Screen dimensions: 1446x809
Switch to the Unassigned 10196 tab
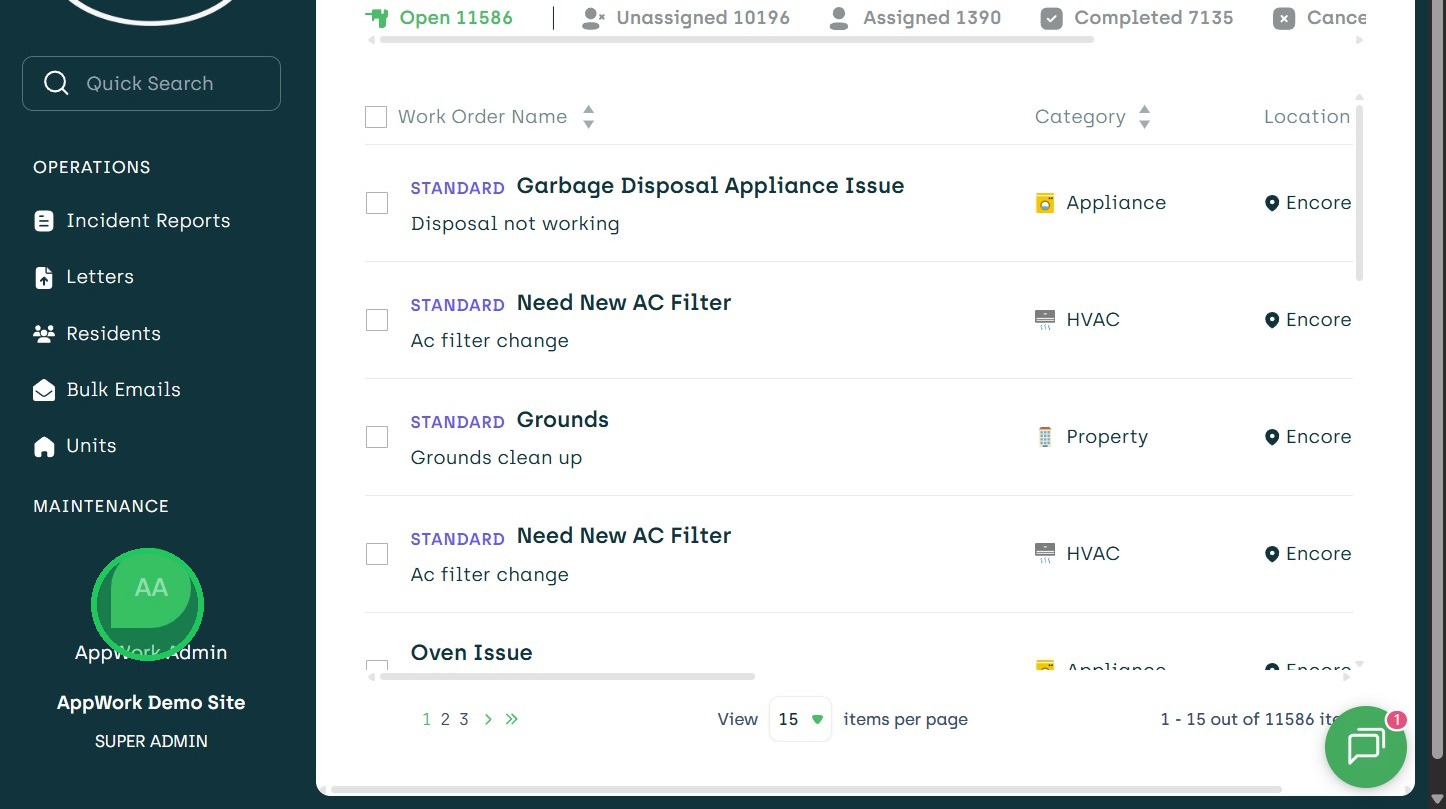click(x=686, y=18)
